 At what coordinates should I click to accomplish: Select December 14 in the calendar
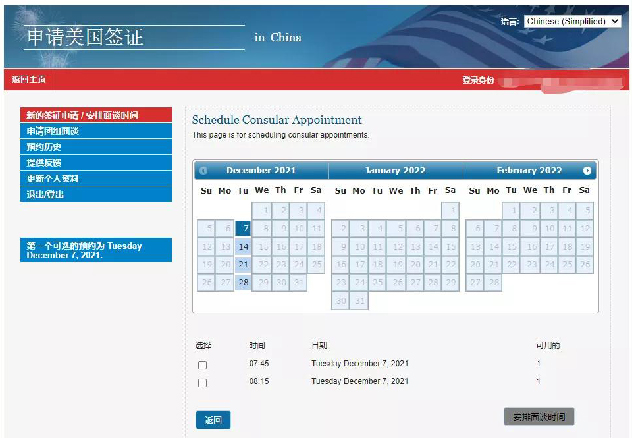pyautogui.click(x=243, y=247)
